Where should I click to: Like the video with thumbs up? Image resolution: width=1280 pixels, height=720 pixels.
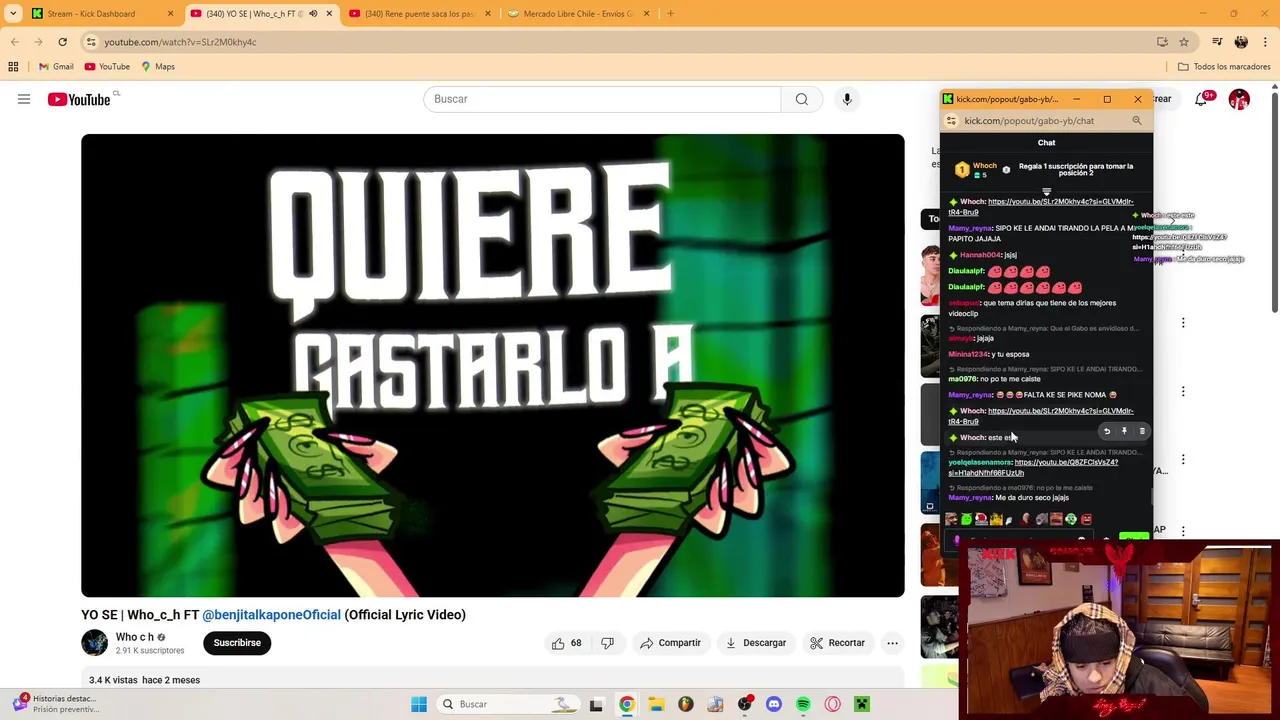tap(568, 643)
